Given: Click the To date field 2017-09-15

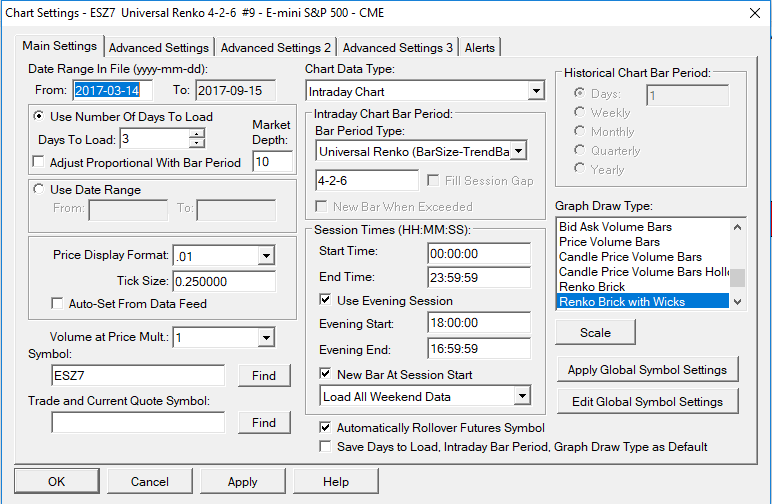Looking at the screenshot, I should tap(235, 90).
